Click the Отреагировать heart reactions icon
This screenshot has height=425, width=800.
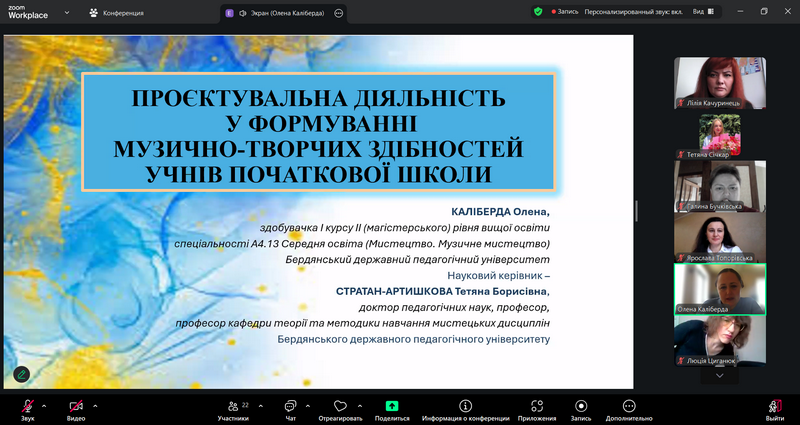(340, 406)
